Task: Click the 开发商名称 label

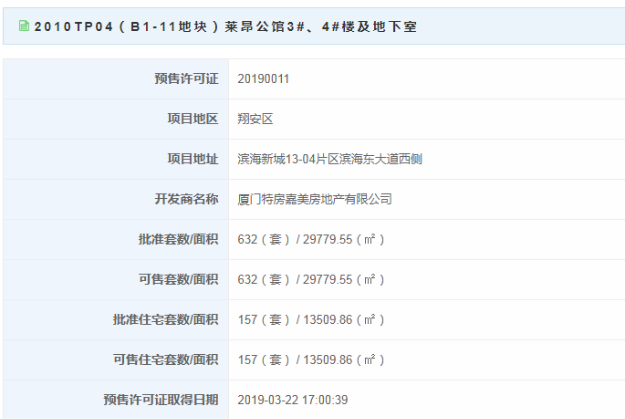Action: point(186,199)
